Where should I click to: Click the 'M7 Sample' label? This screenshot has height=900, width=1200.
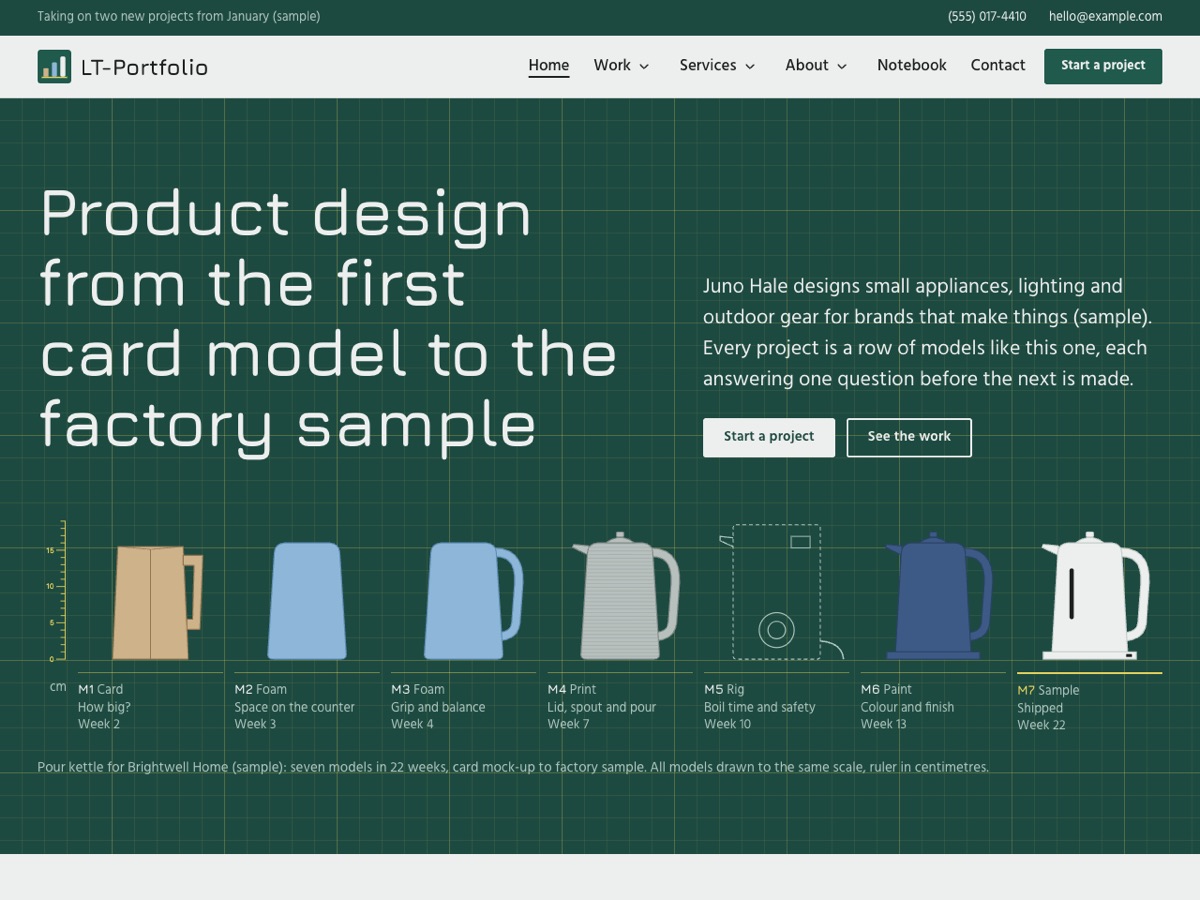[1048, 690]
